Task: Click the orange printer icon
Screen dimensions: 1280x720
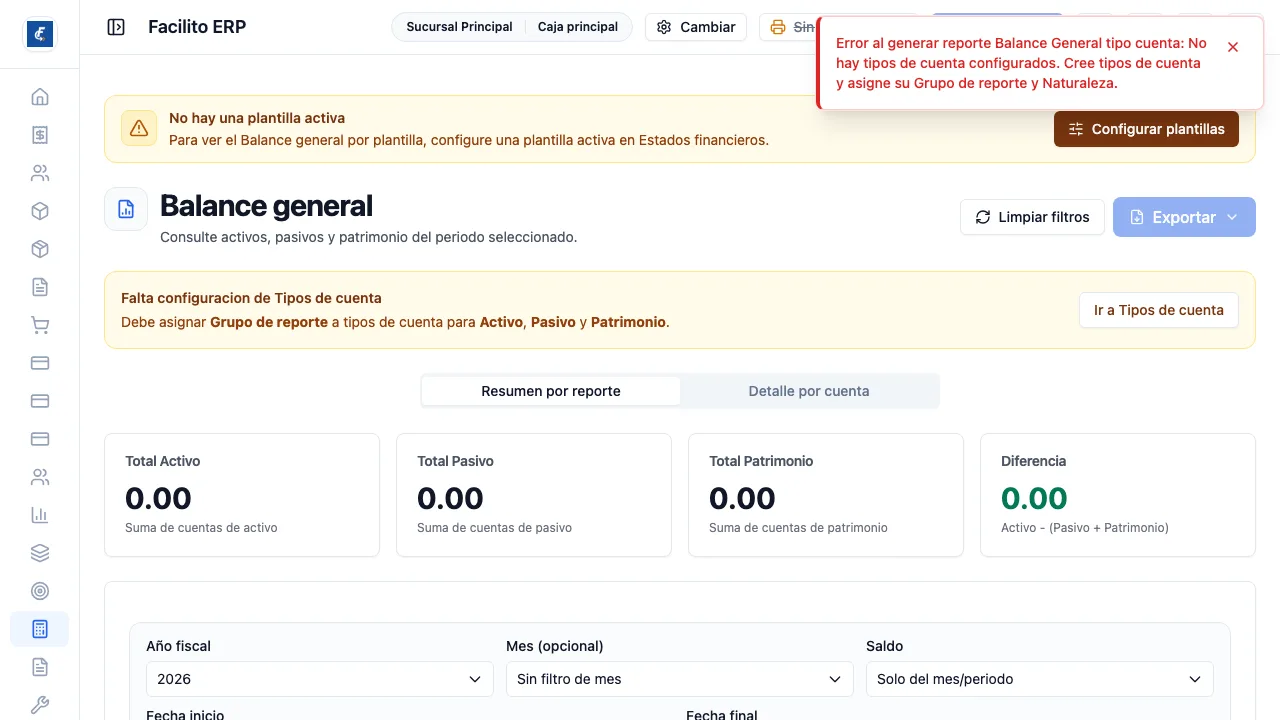Action: click(778, 27)
